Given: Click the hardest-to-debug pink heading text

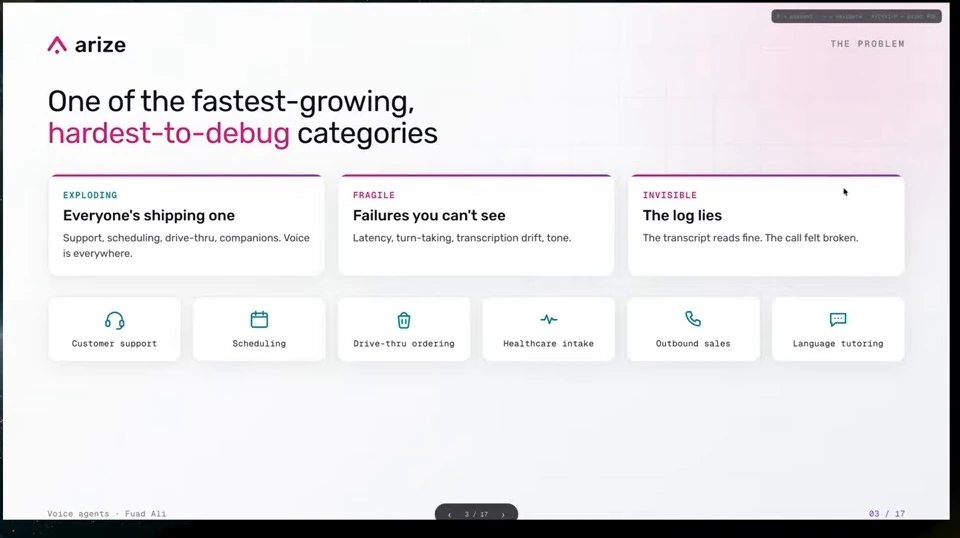Looking at the screenshot, I should point(169,133).
